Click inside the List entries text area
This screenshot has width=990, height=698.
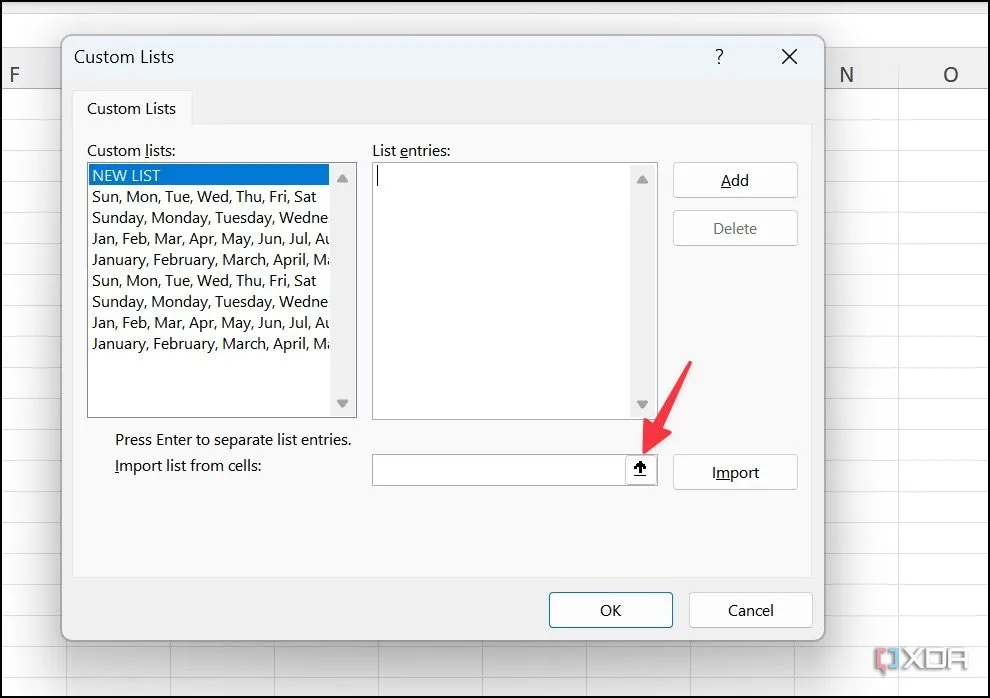point(500,290)
